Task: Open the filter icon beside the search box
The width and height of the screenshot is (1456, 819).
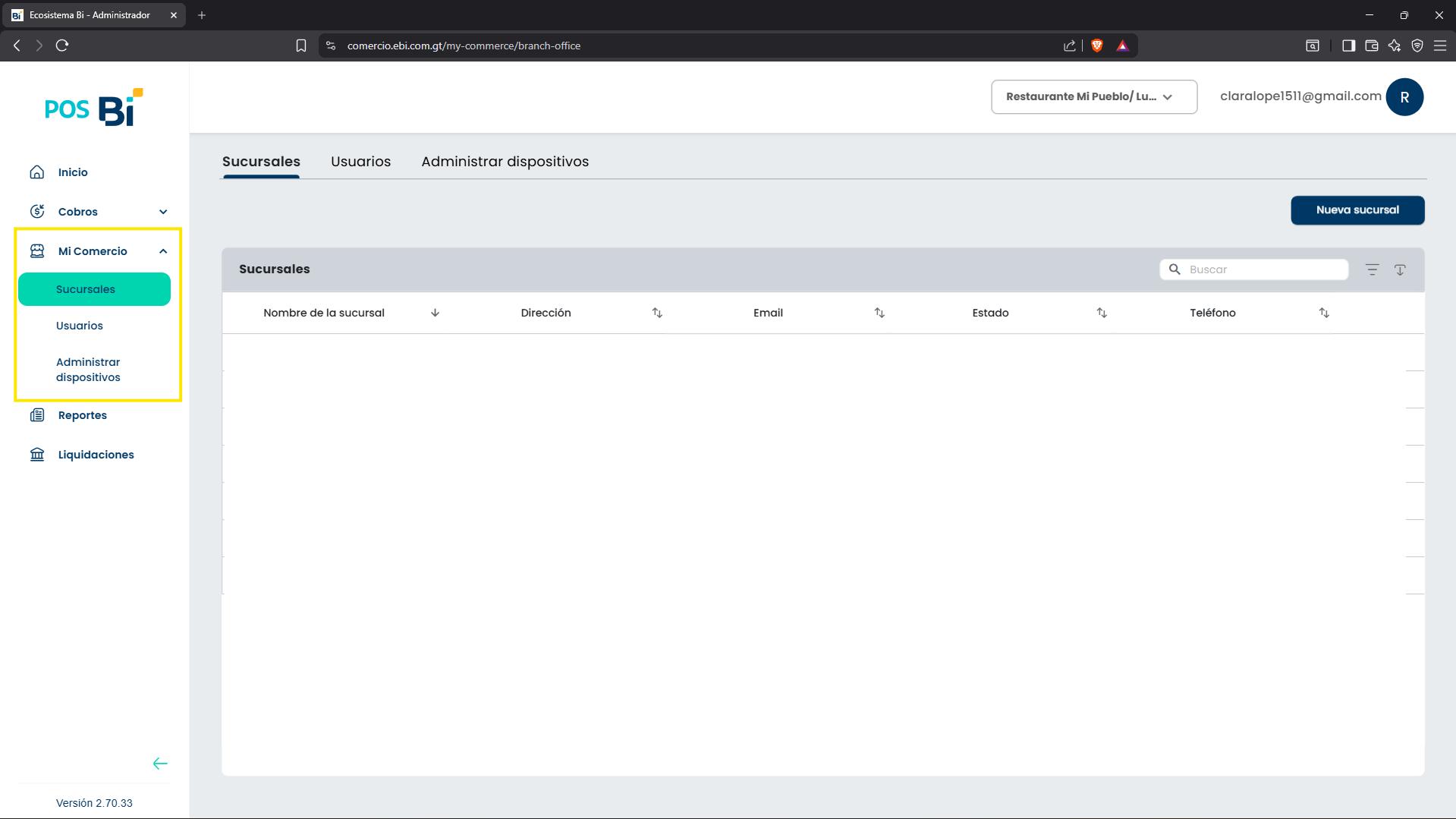Action: (x=1372, y=269)
